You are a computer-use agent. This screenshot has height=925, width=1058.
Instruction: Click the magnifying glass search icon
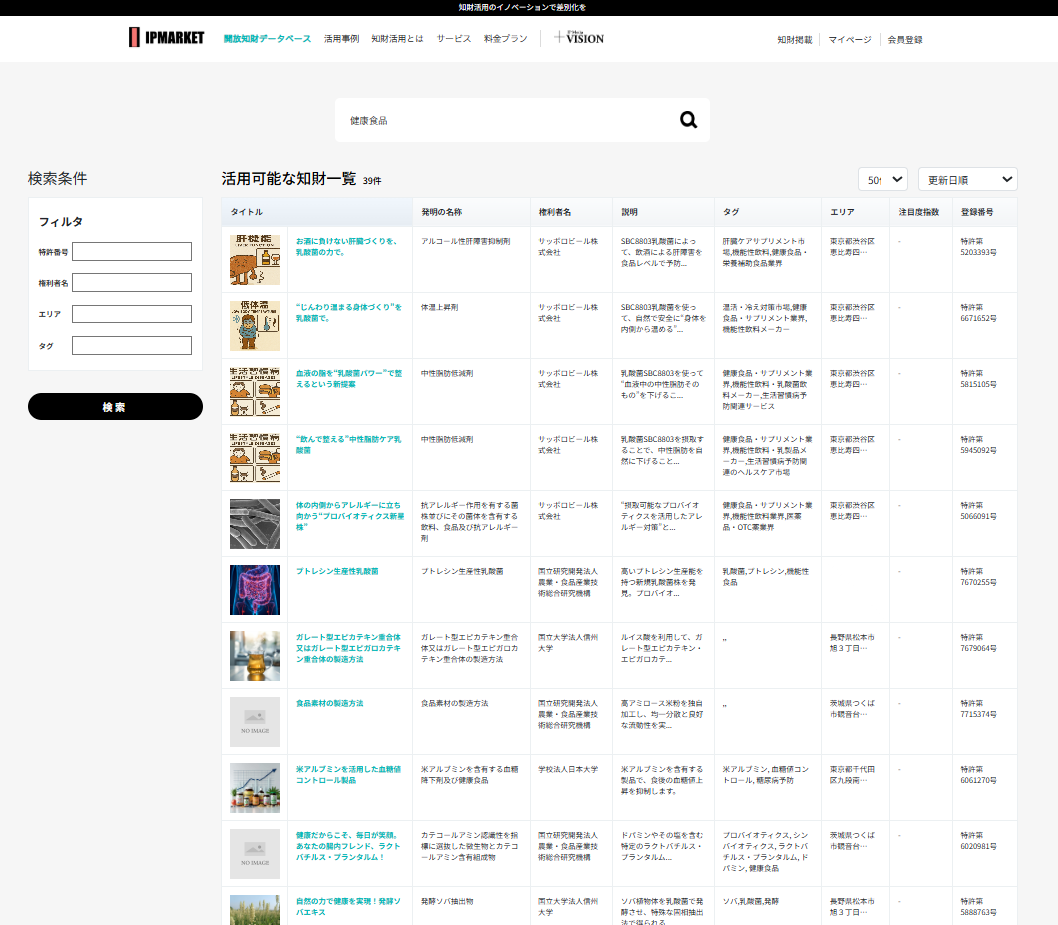pos(688,120)
